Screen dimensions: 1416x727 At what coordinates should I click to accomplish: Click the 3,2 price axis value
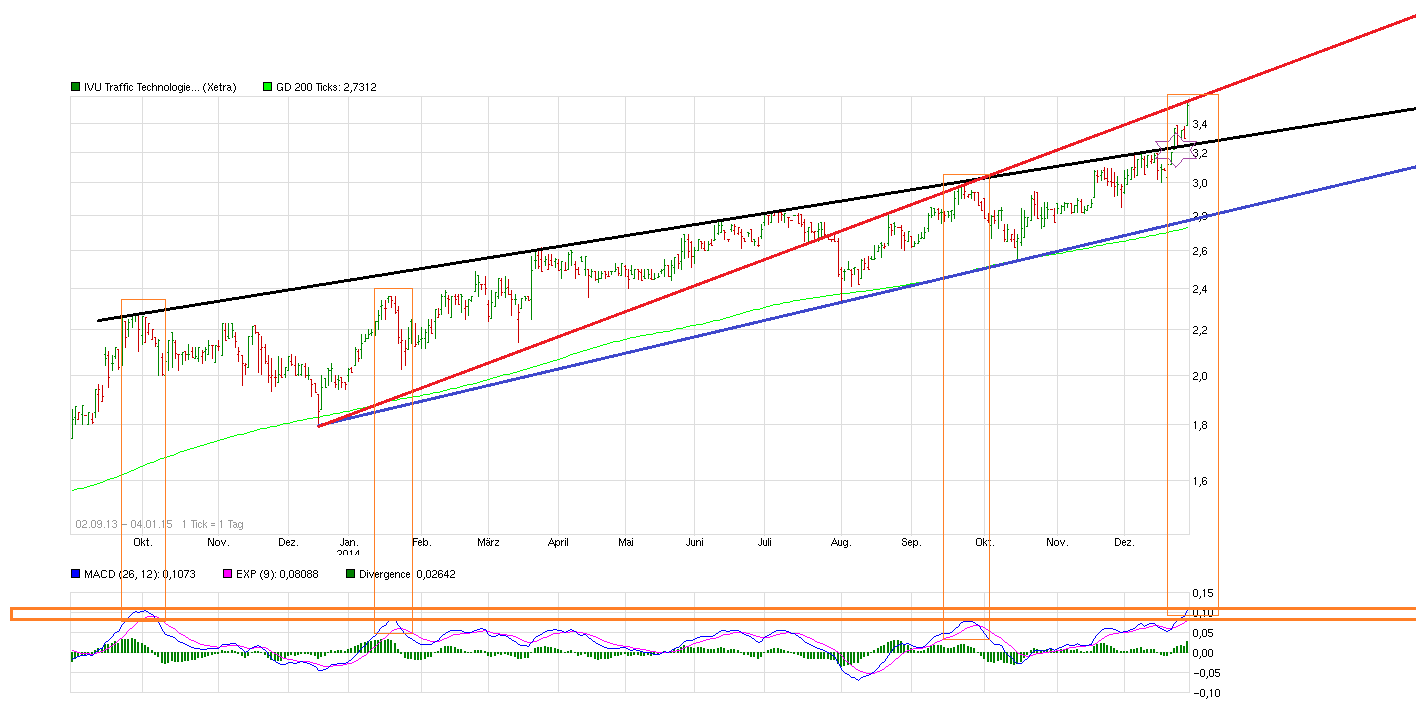1199,153
